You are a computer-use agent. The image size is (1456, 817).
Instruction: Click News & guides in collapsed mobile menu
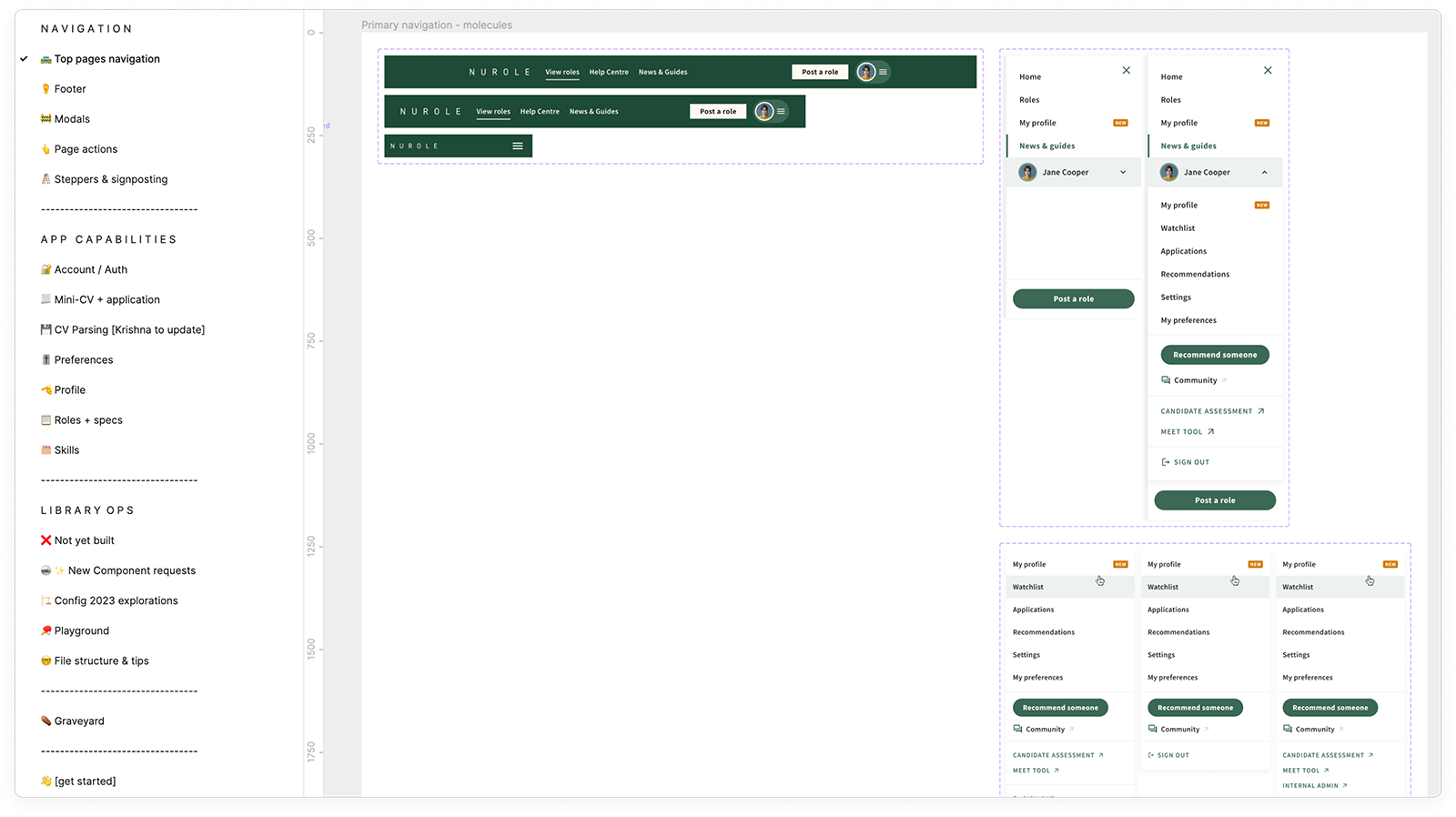tap(1047, 146)
